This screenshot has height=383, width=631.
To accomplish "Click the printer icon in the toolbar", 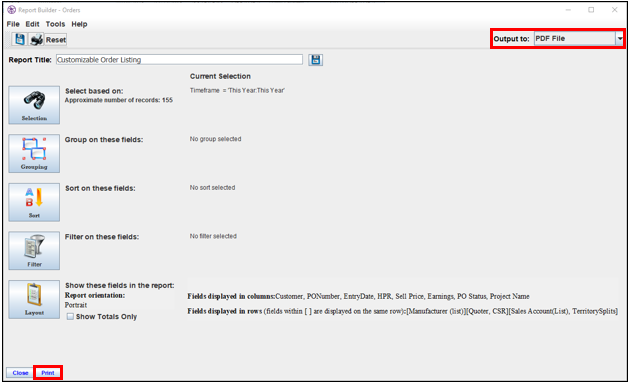I will (x=36, y=39).
